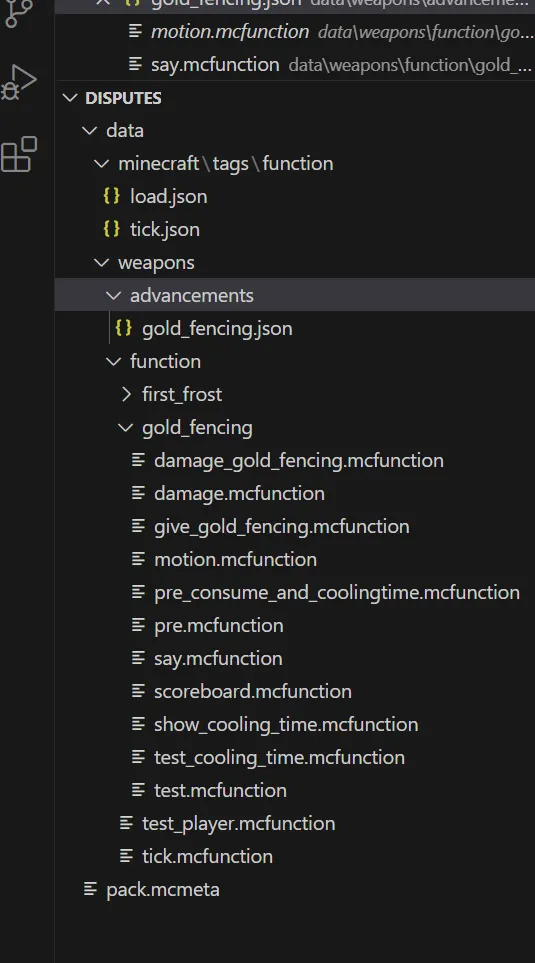Open pre_consume_and_coolingtime.mcfunction file

point(337,592)
